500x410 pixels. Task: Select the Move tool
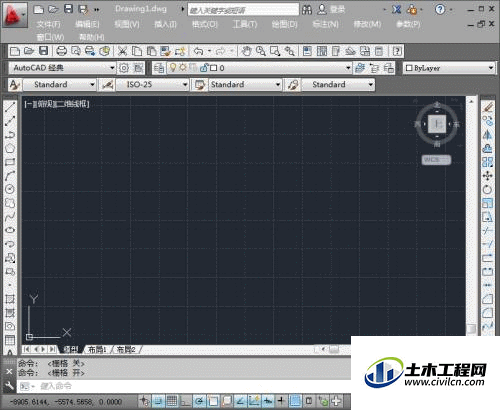click(x=488, y=176)
